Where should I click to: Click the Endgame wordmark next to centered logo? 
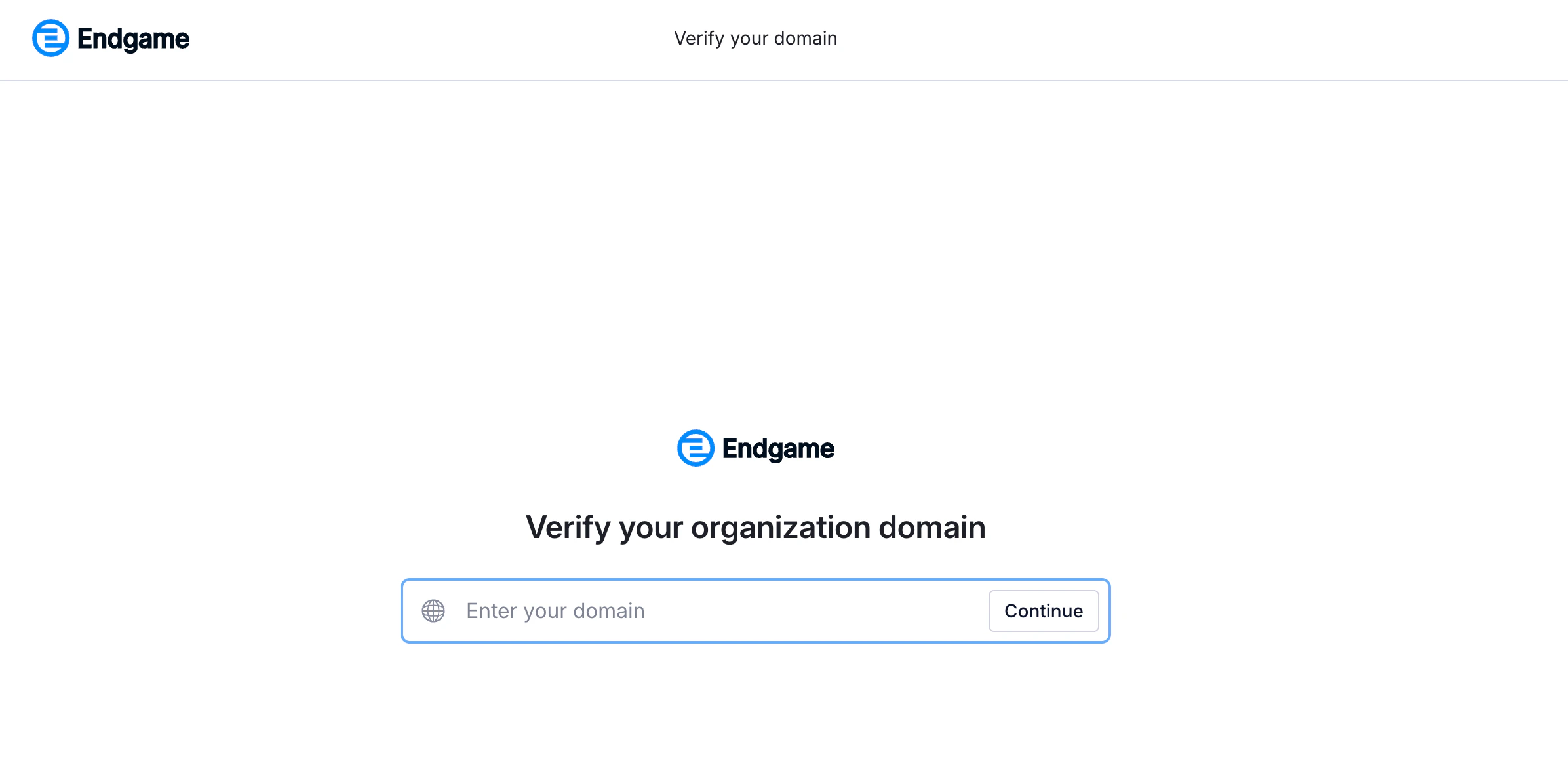point(777,449)
